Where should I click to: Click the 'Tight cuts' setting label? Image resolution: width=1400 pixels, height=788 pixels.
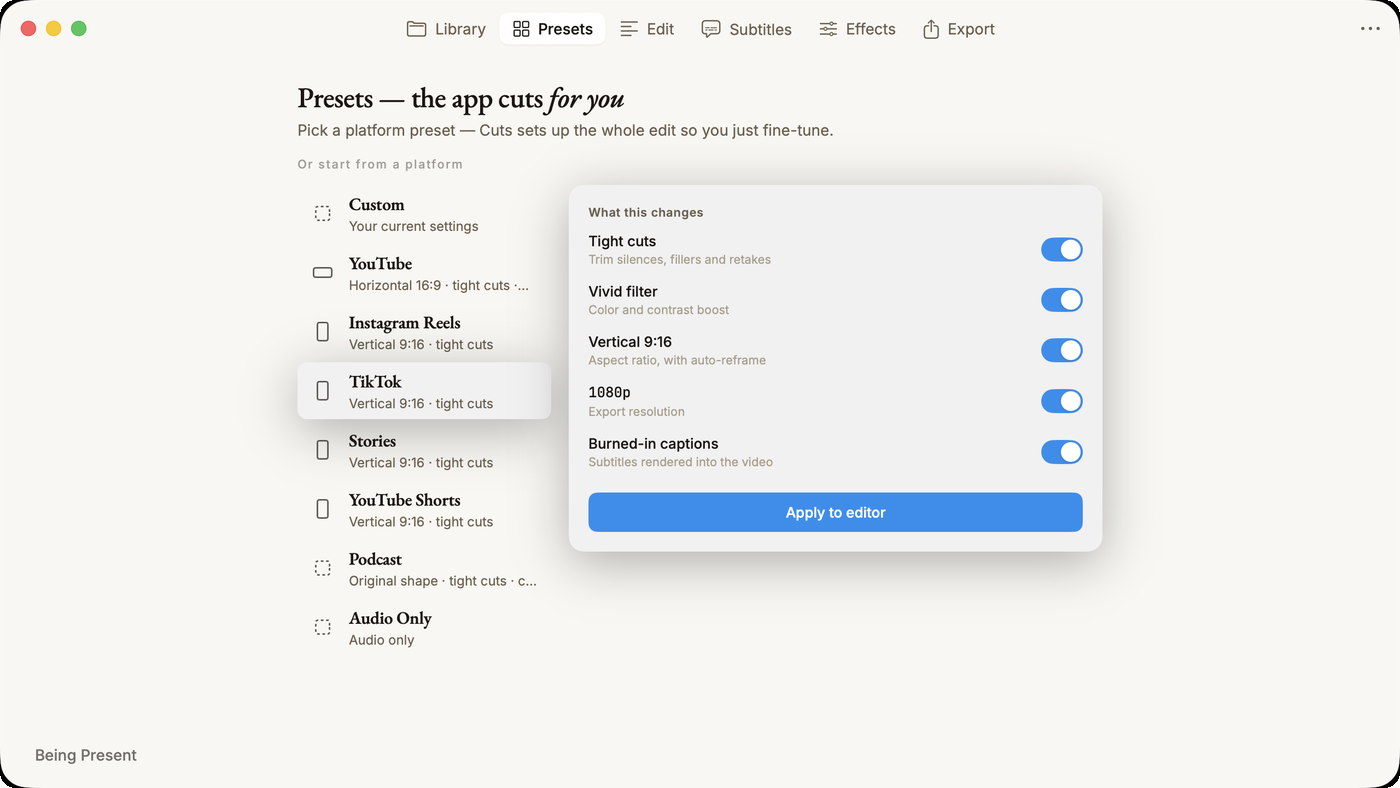click(x=622, y=241)
